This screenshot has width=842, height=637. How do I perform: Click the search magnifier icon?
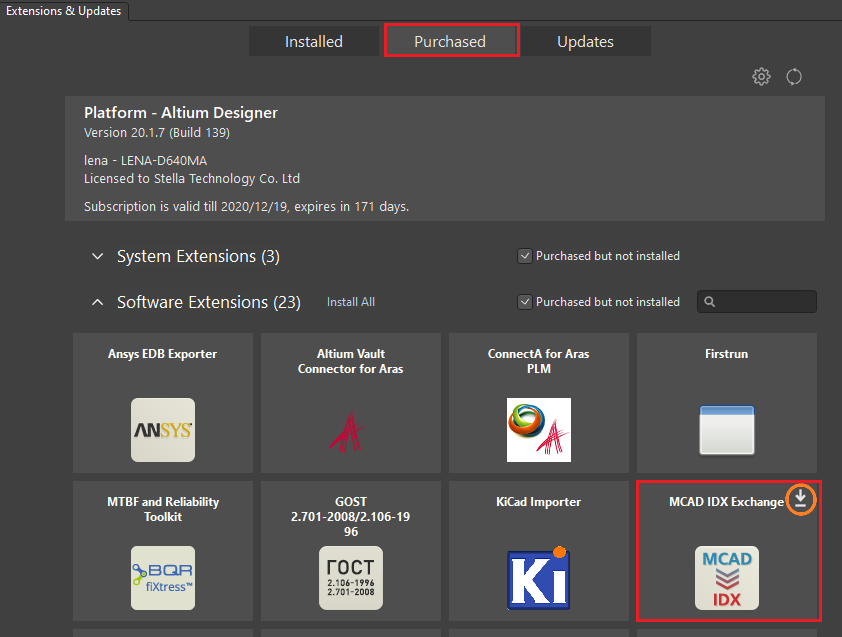pyautogui.click(x=709, y=302)
